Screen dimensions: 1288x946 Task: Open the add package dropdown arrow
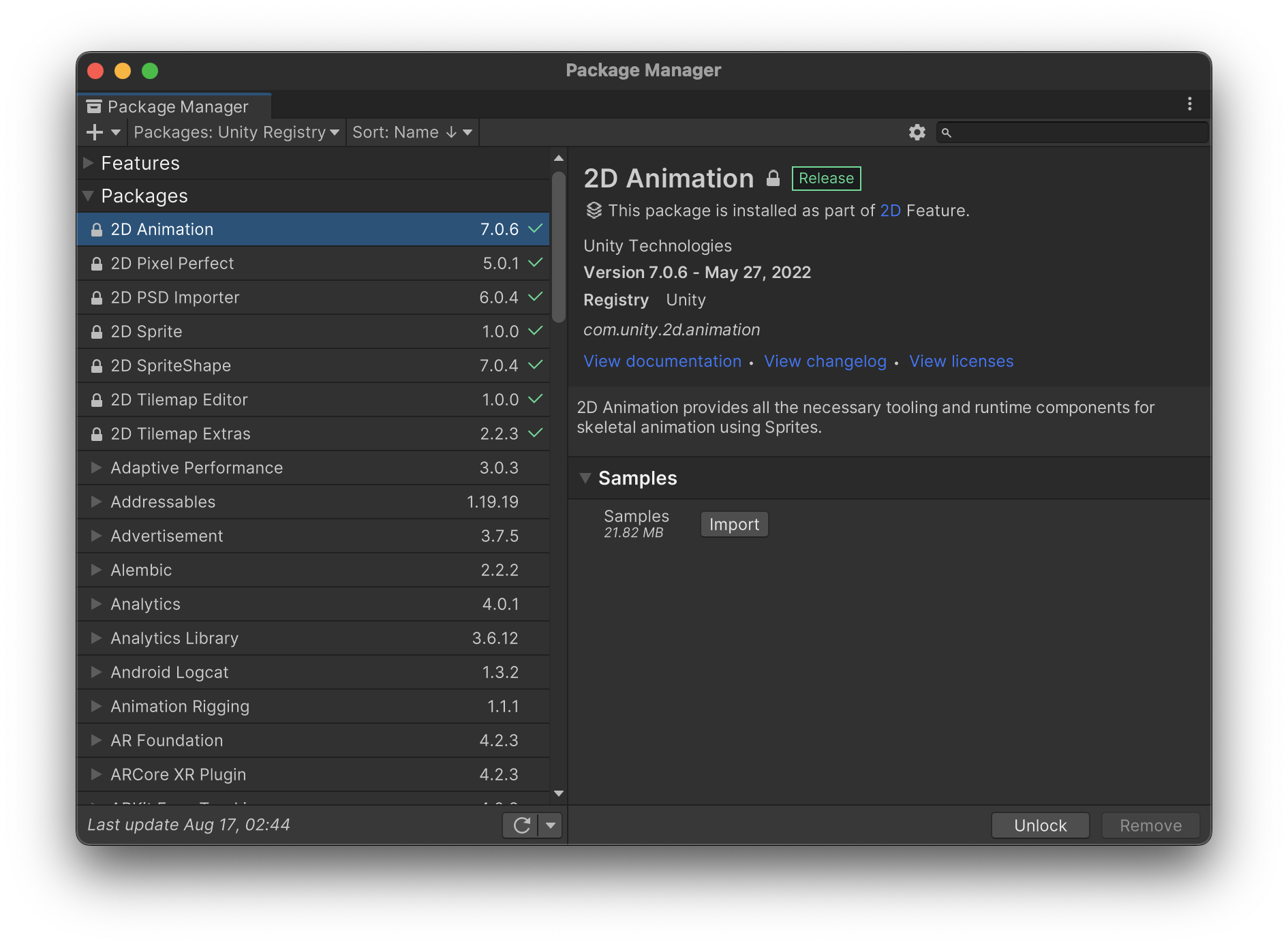pyautogui.click(x=116, y=132)
